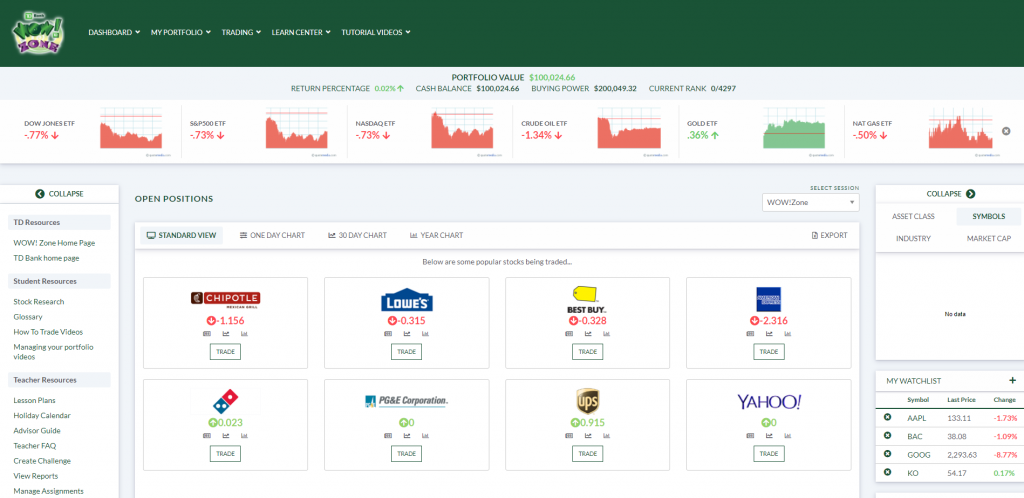The image size is (1024, 498).
Task: Remove BAC from the watchlist
Action: (x=887, y=435)
